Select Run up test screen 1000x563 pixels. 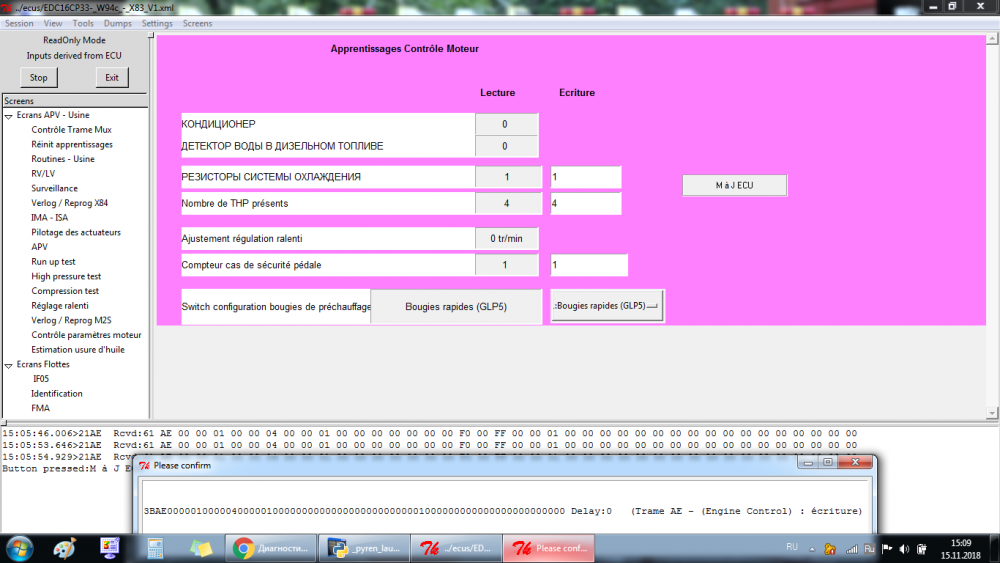click(x=54, y=261)
